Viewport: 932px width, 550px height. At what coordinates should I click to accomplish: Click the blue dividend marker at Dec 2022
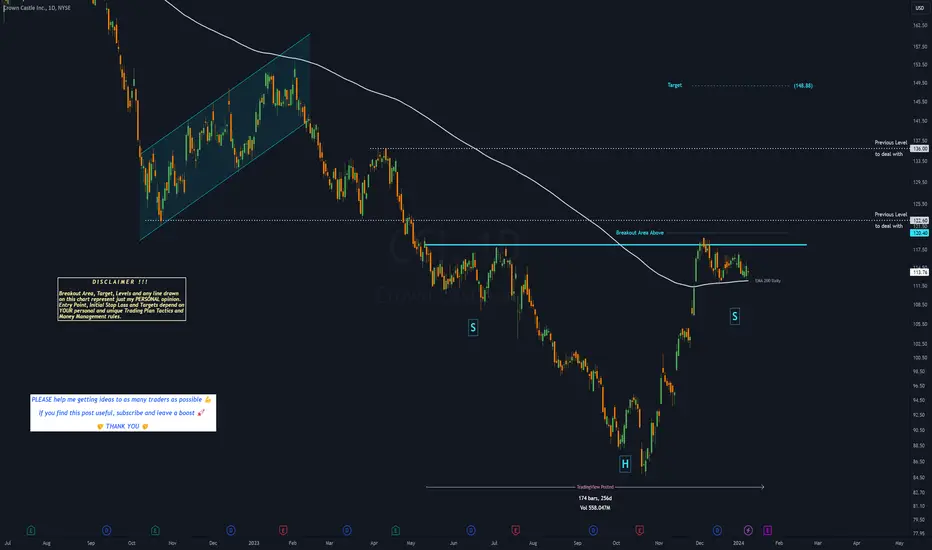click(x=231, y=530)
